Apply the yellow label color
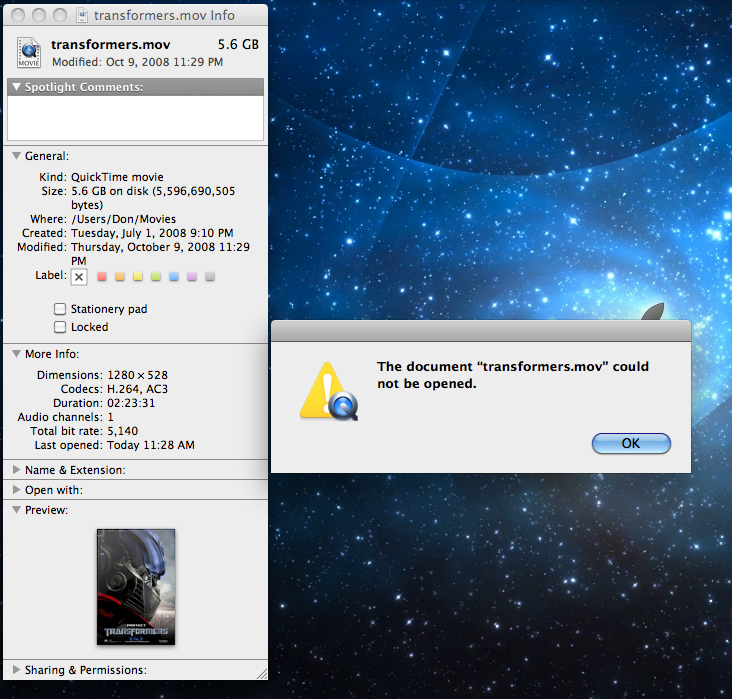Image resolution: width=732 pixels, height=699 pixels. coord(138,276)
